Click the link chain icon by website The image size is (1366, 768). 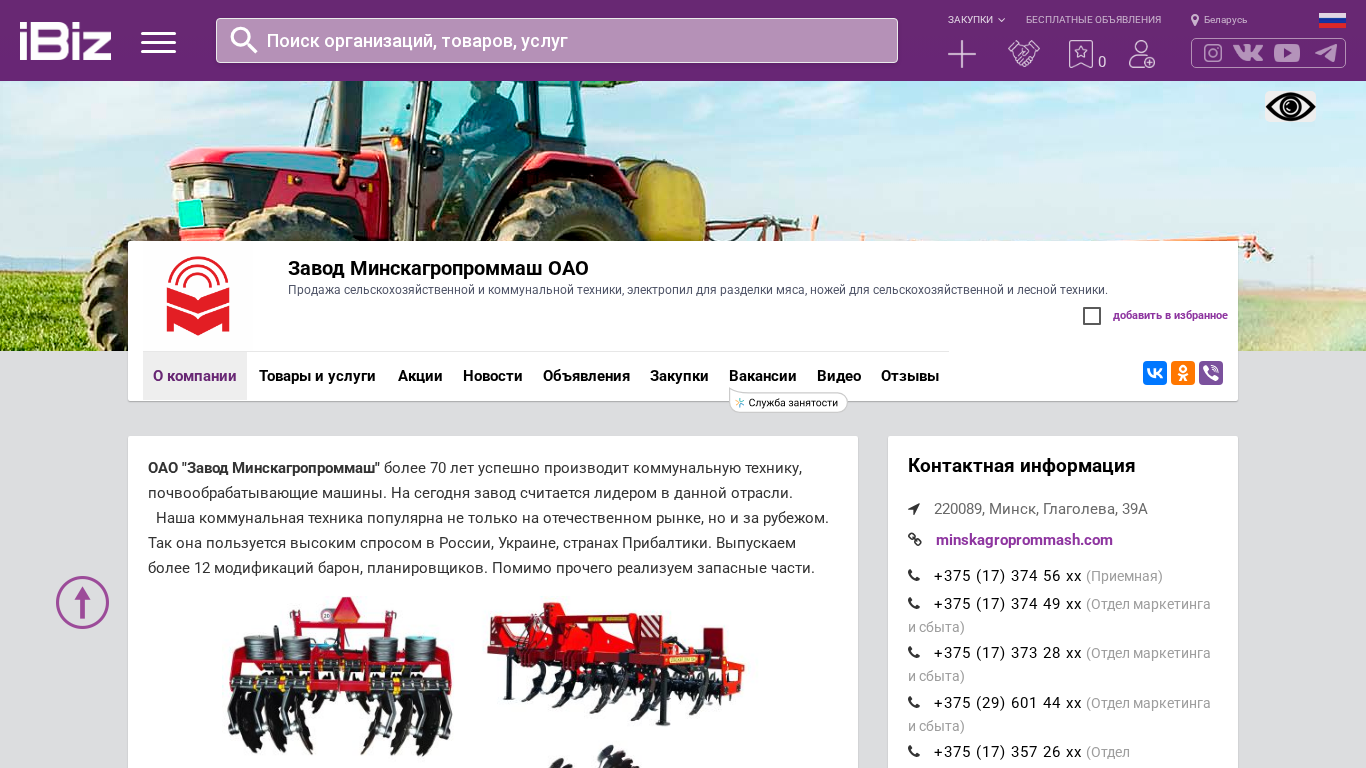(x=915, y=540)
